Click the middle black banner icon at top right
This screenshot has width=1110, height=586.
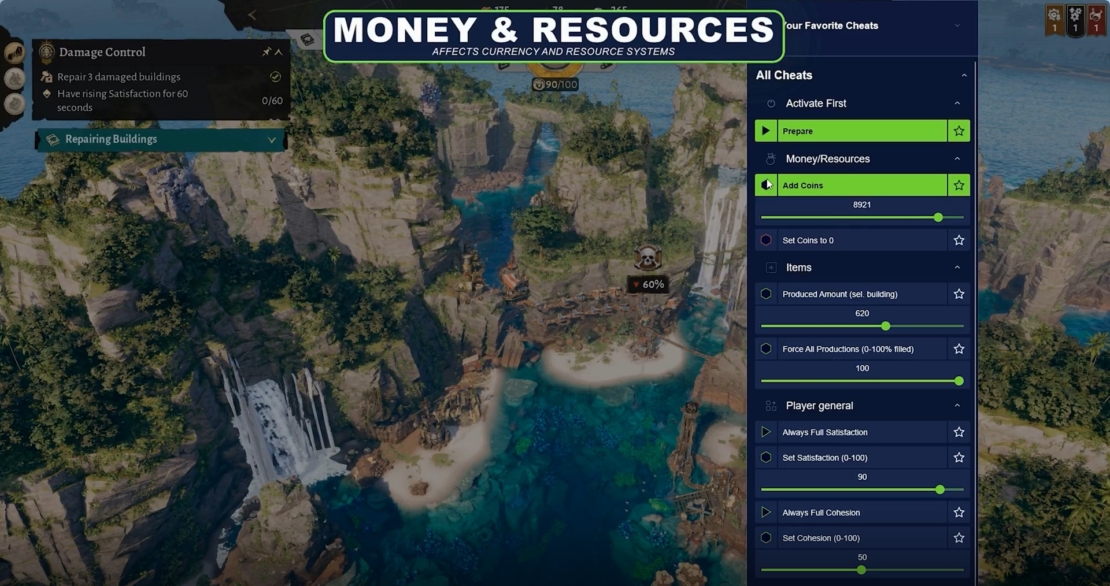pos(1075,20)
